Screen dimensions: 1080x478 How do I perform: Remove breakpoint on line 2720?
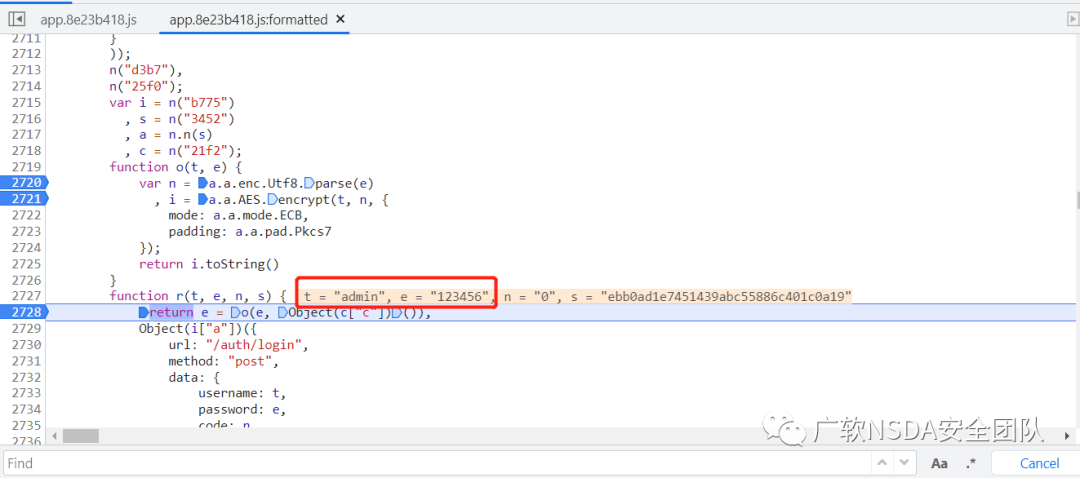coord(23,183)
